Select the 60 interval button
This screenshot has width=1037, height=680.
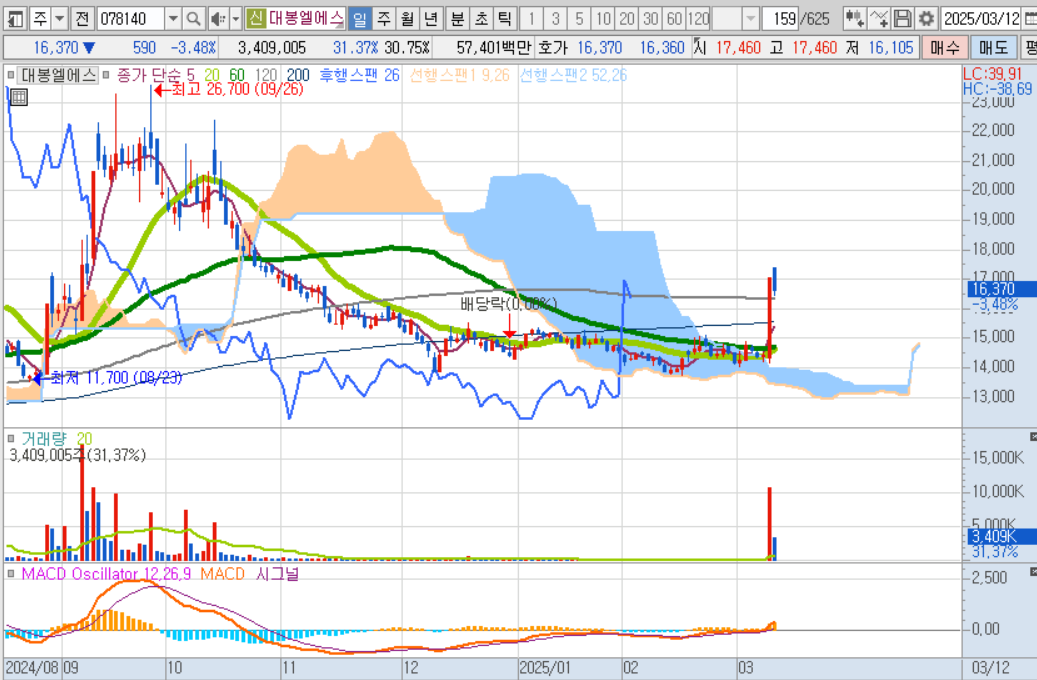click(x=675, y=19)
